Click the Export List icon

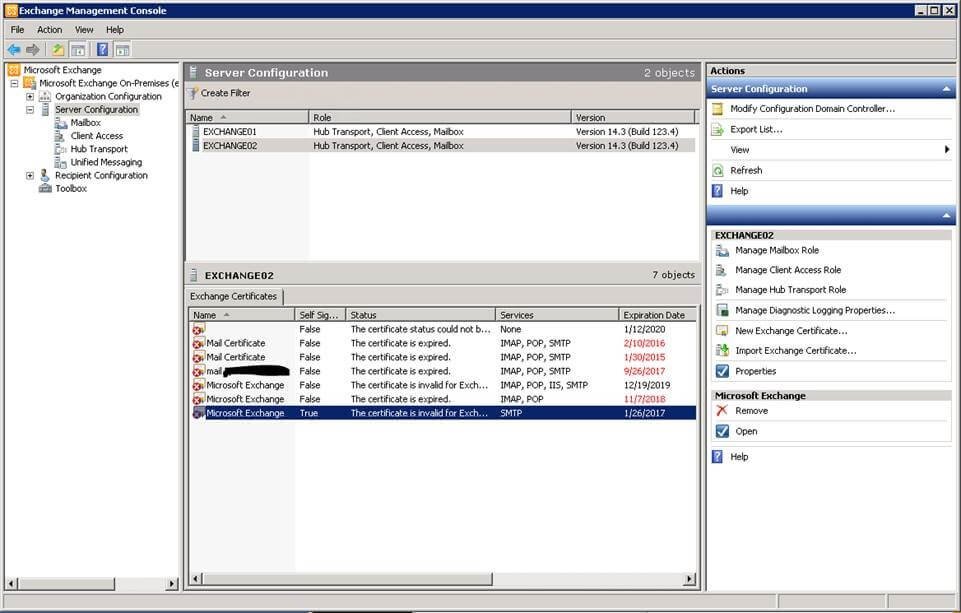click(718, 129)
